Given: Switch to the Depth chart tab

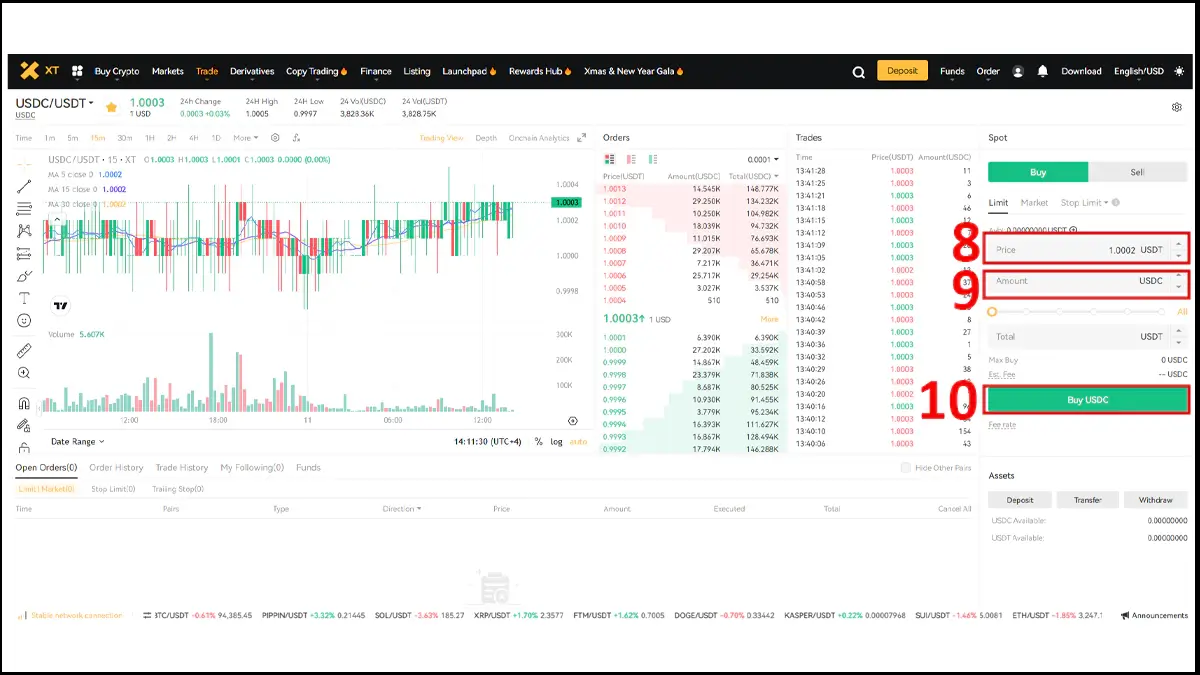Looking at the screenshot, I should 486,138.
